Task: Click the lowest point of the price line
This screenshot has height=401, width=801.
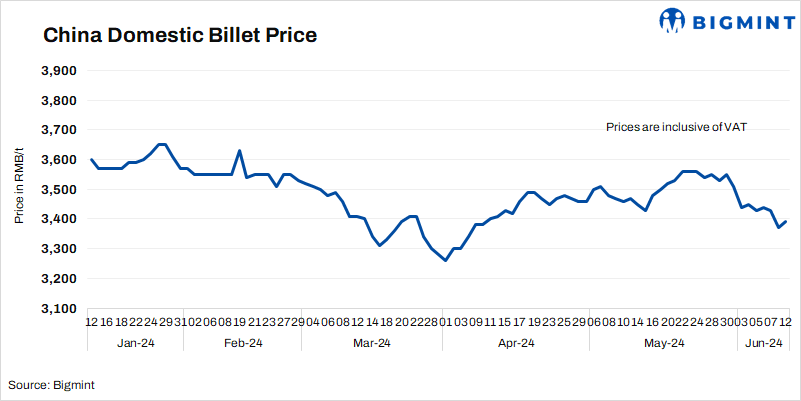Action: coord(445,260)
